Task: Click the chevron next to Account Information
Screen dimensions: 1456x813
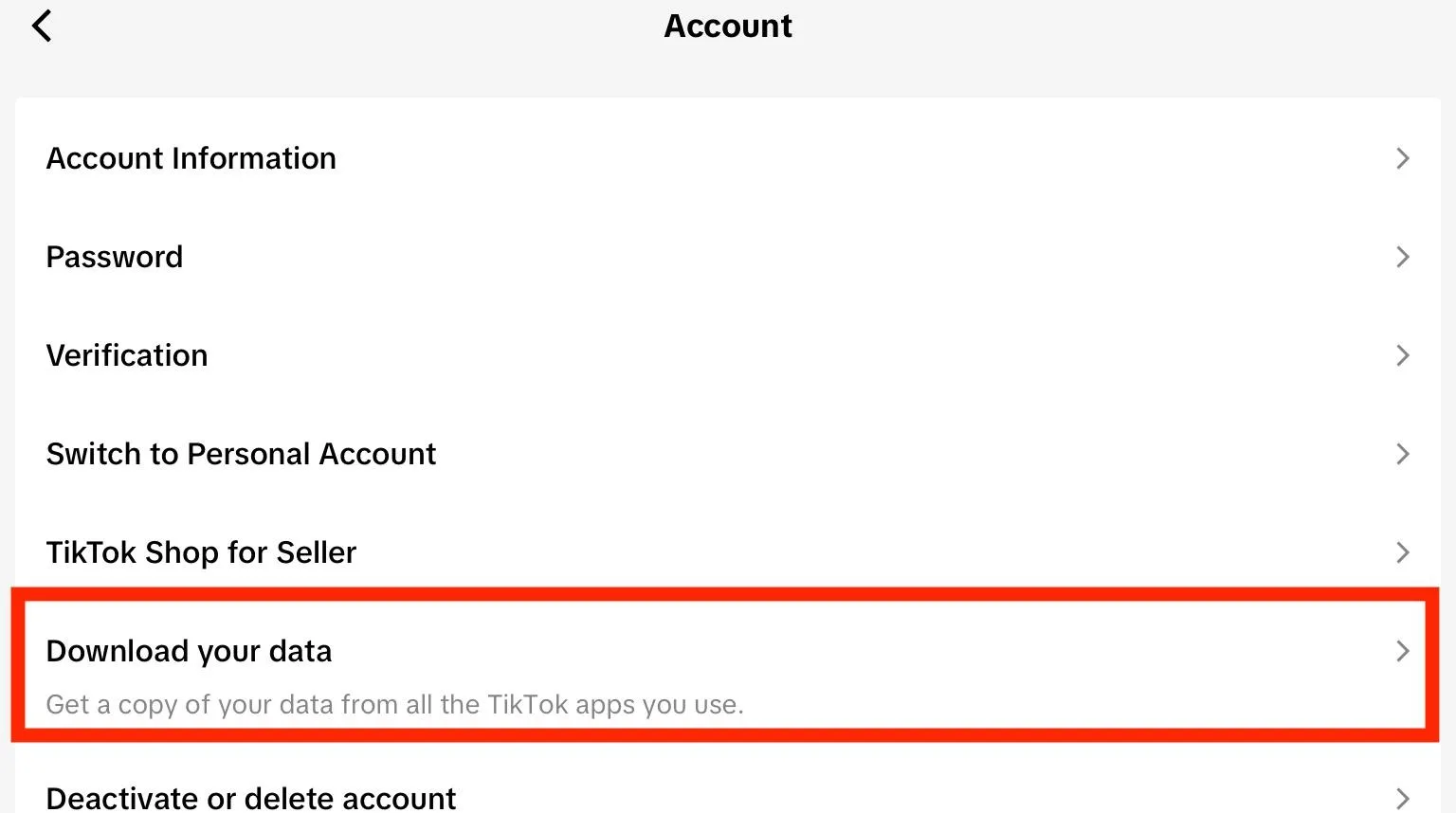Action: coord(1403,158)
